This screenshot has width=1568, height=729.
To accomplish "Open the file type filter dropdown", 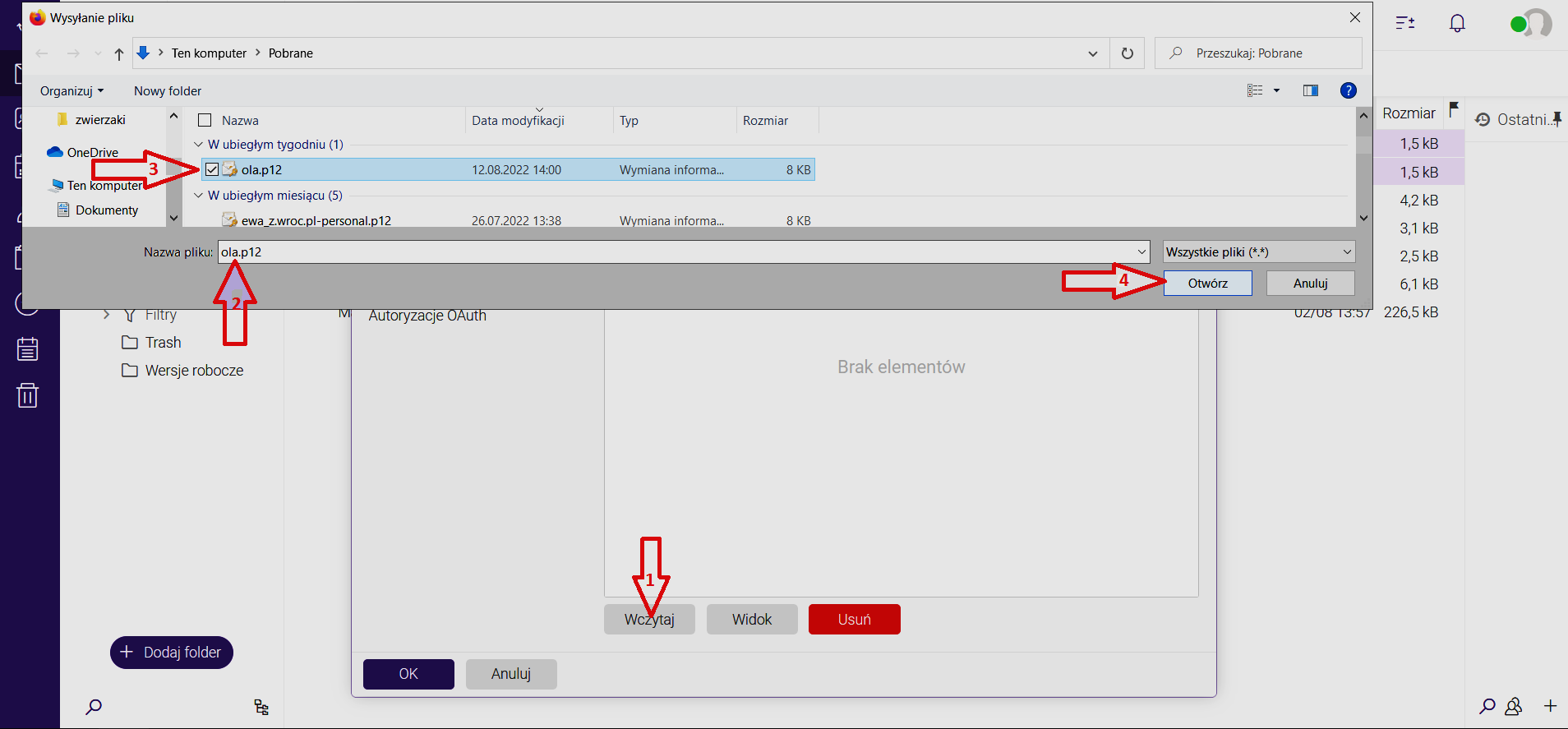I will coord(1259,252).
